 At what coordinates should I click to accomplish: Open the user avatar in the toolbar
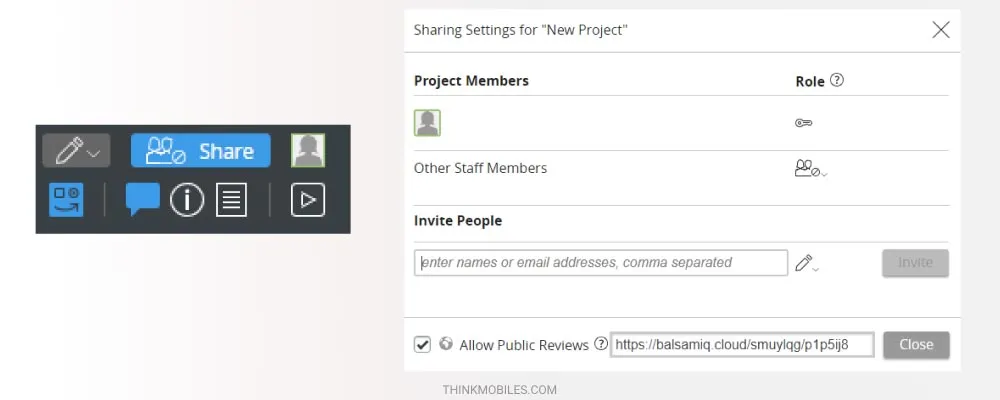[308, 151]
